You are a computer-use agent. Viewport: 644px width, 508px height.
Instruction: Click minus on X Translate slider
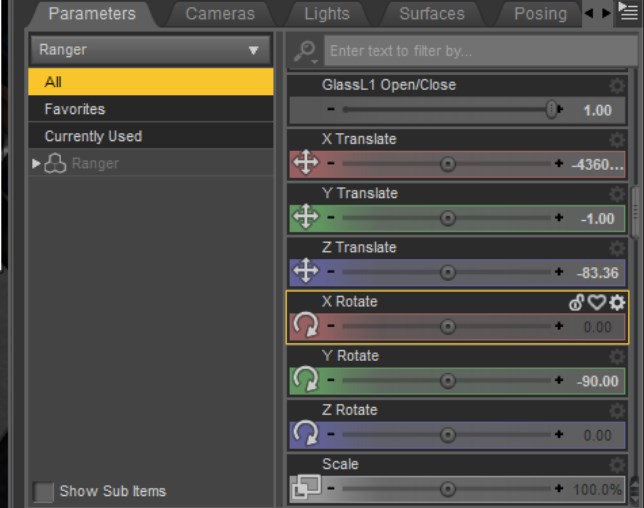pyautogui.click(x=331, y=163)
